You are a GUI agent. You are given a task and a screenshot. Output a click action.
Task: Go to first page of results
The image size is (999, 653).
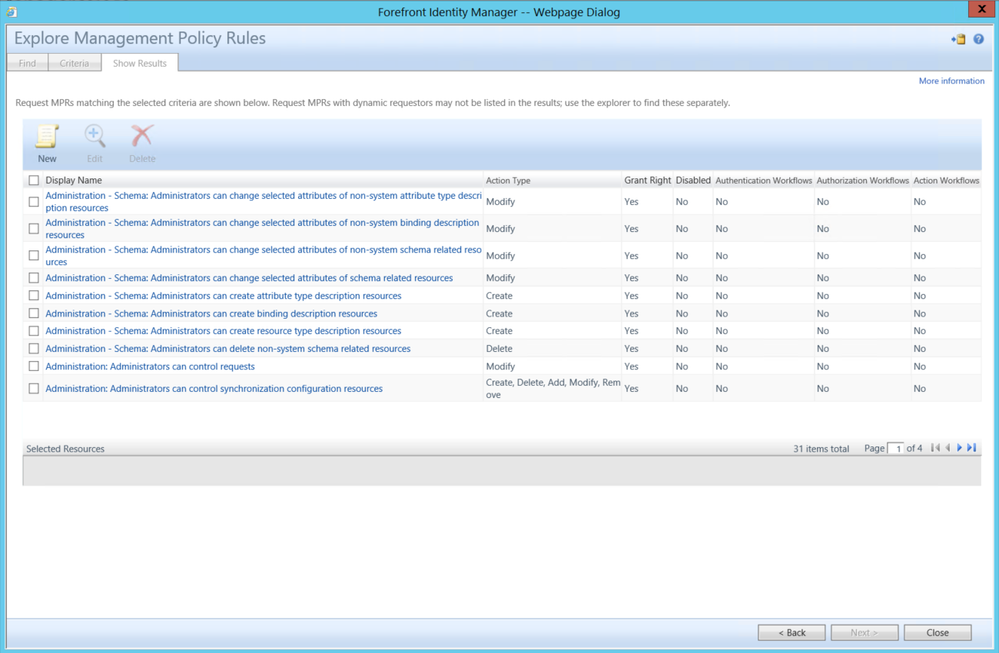[x=935, y=448]
